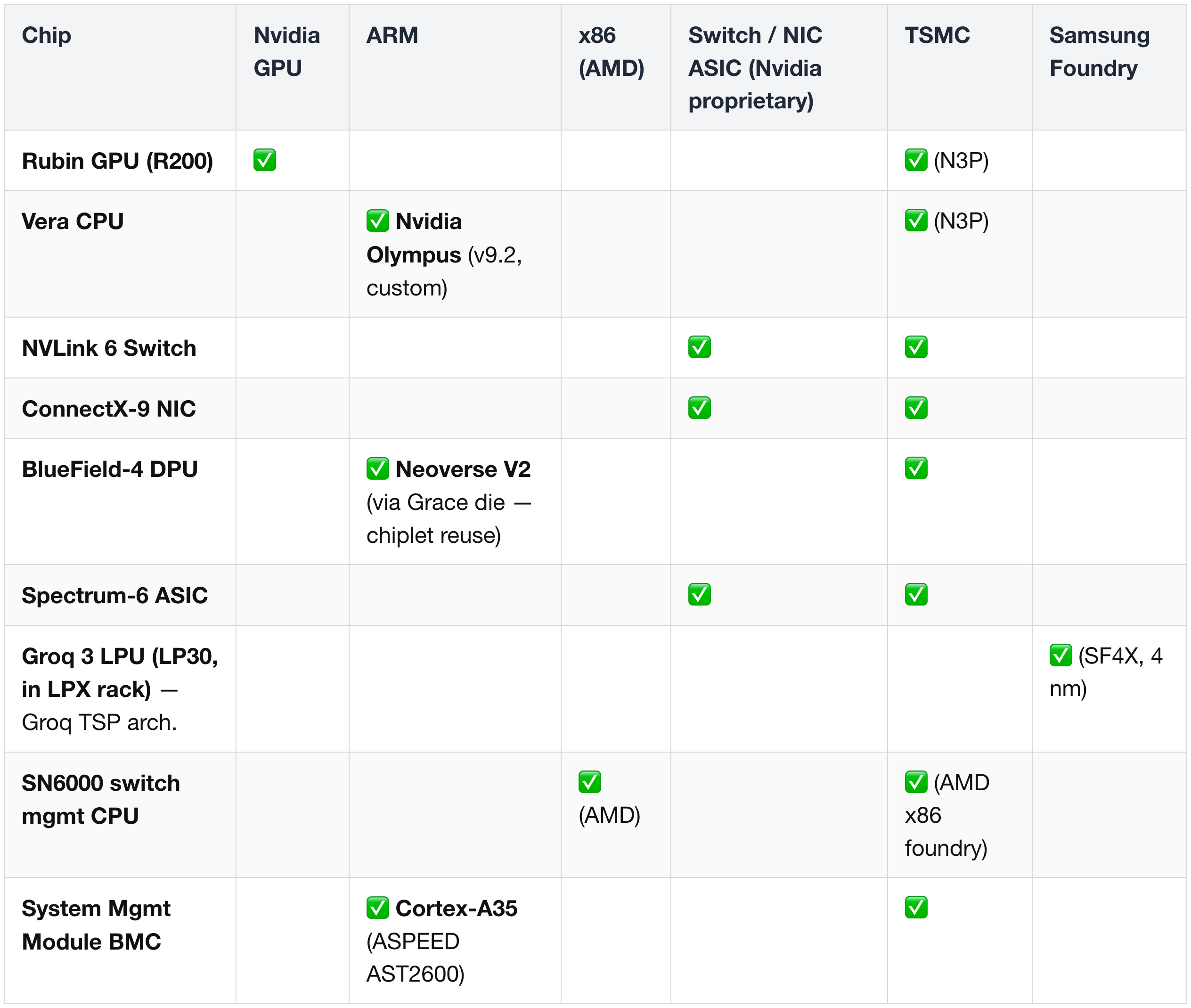Click the Samsung Foundry SF4X checkmark
The height and width of the screenshot is (1008, 1191).
tap(1060, 656)
